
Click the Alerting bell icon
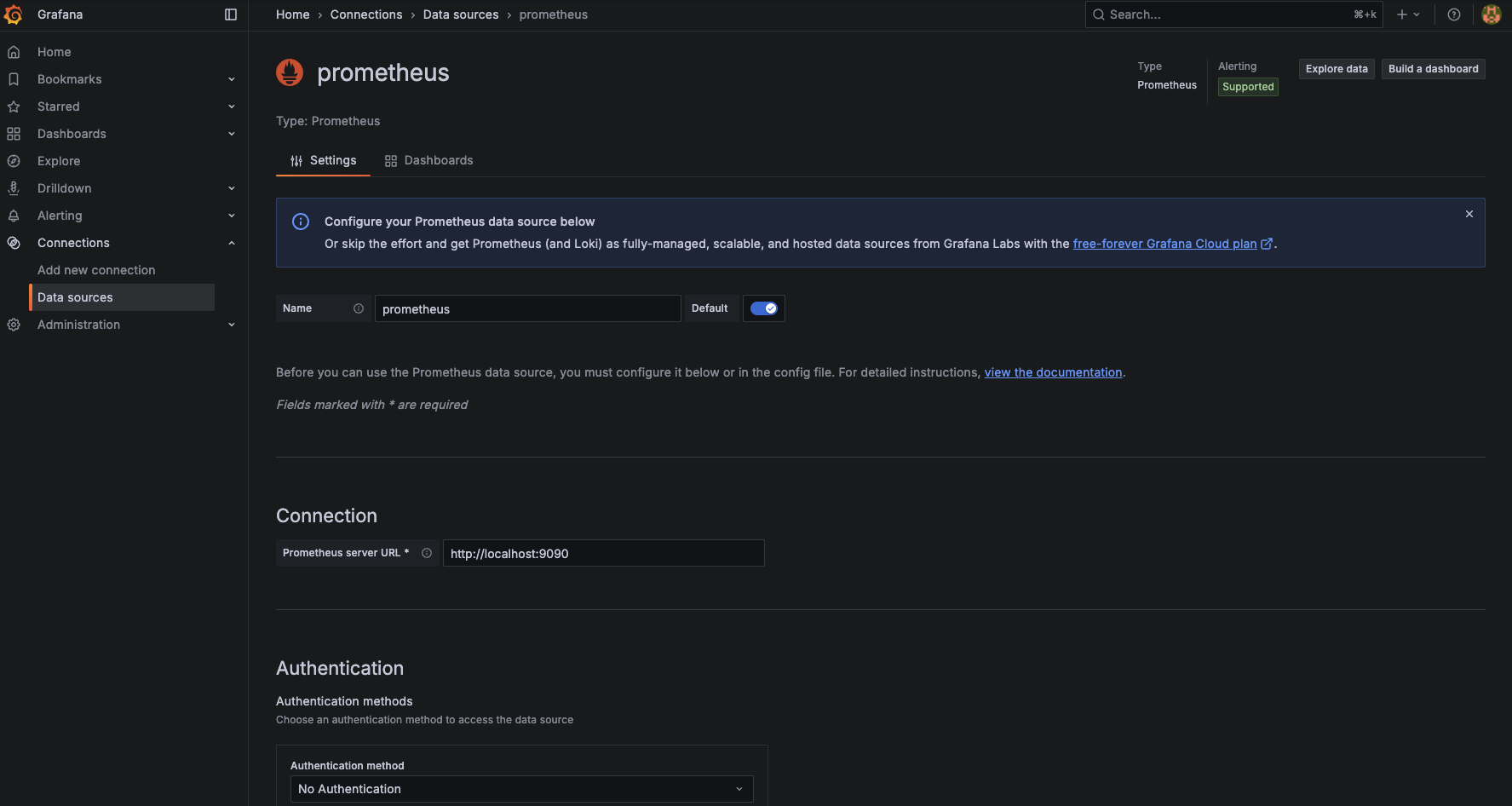[x=14, y=216]
